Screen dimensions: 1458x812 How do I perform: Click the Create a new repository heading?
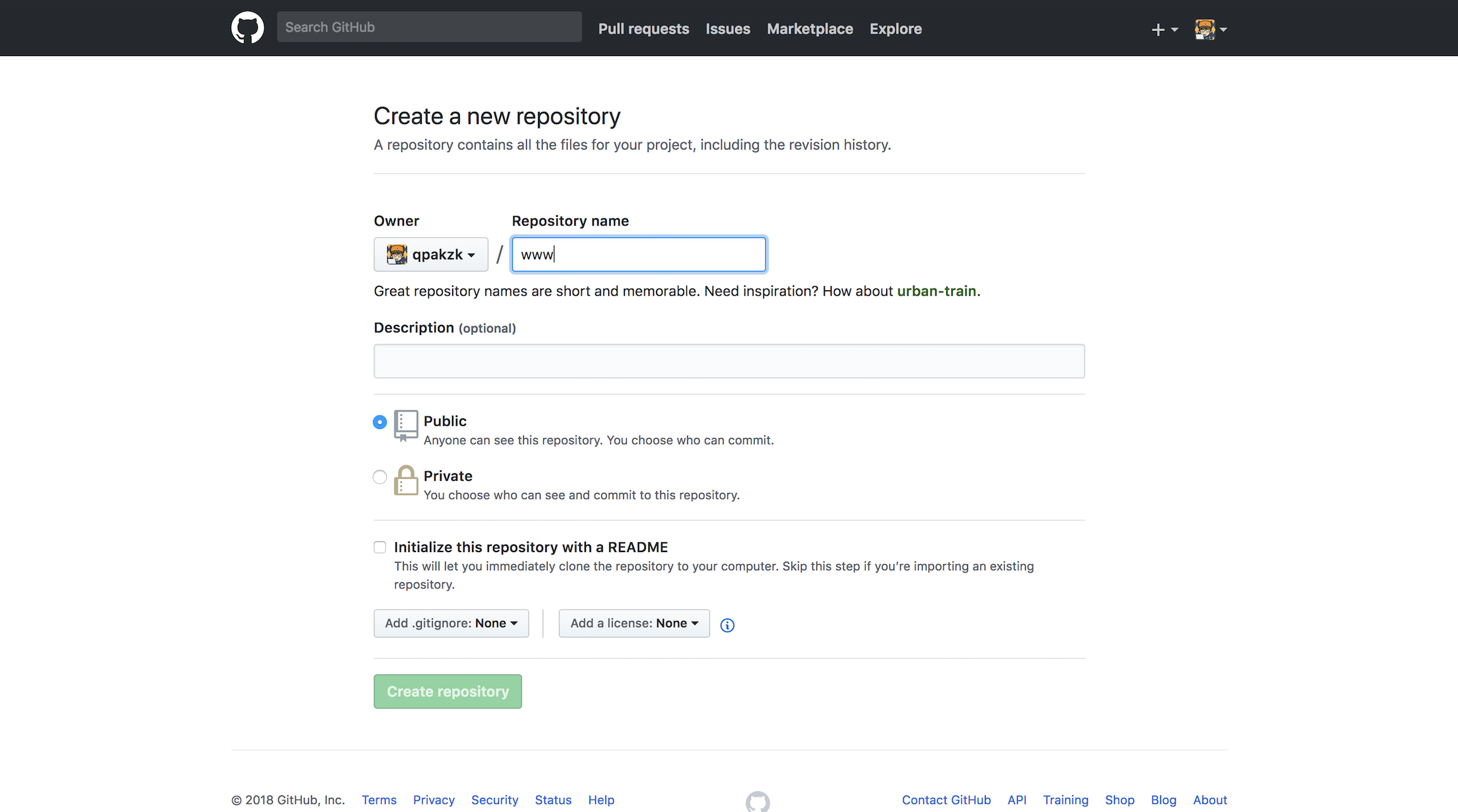(x=497, y=116)
